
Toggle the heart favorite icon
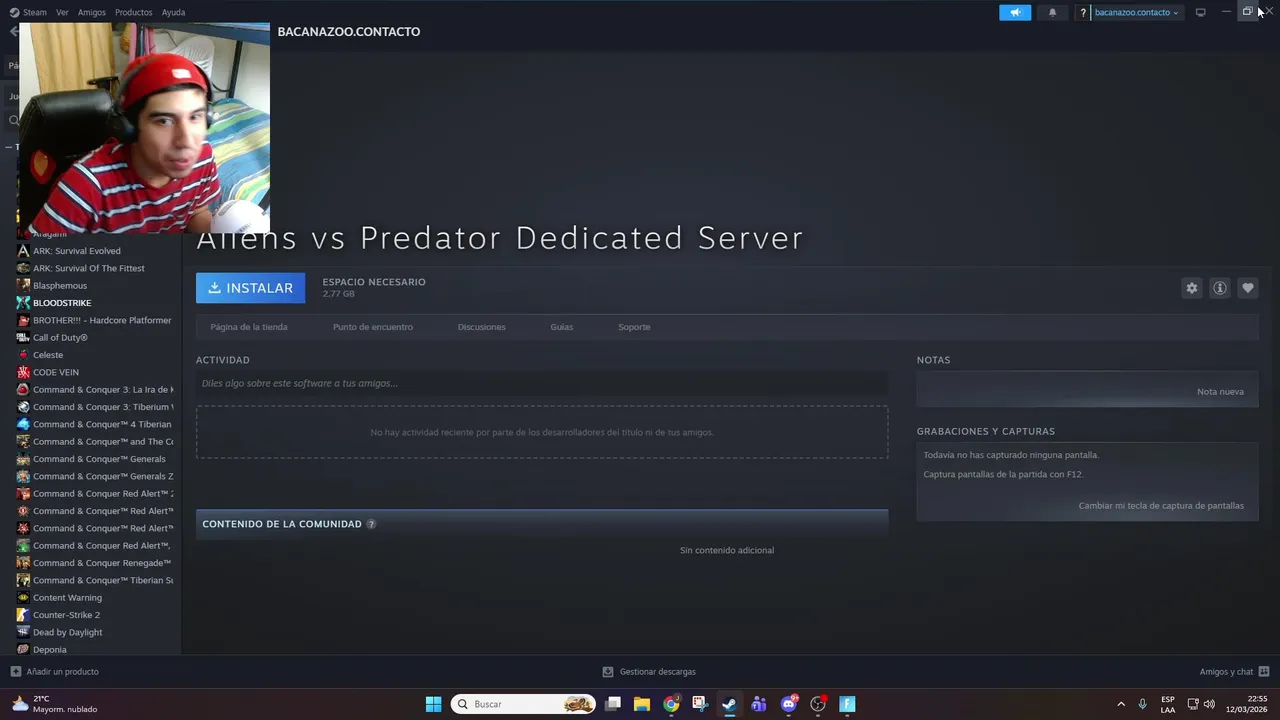1247,288
